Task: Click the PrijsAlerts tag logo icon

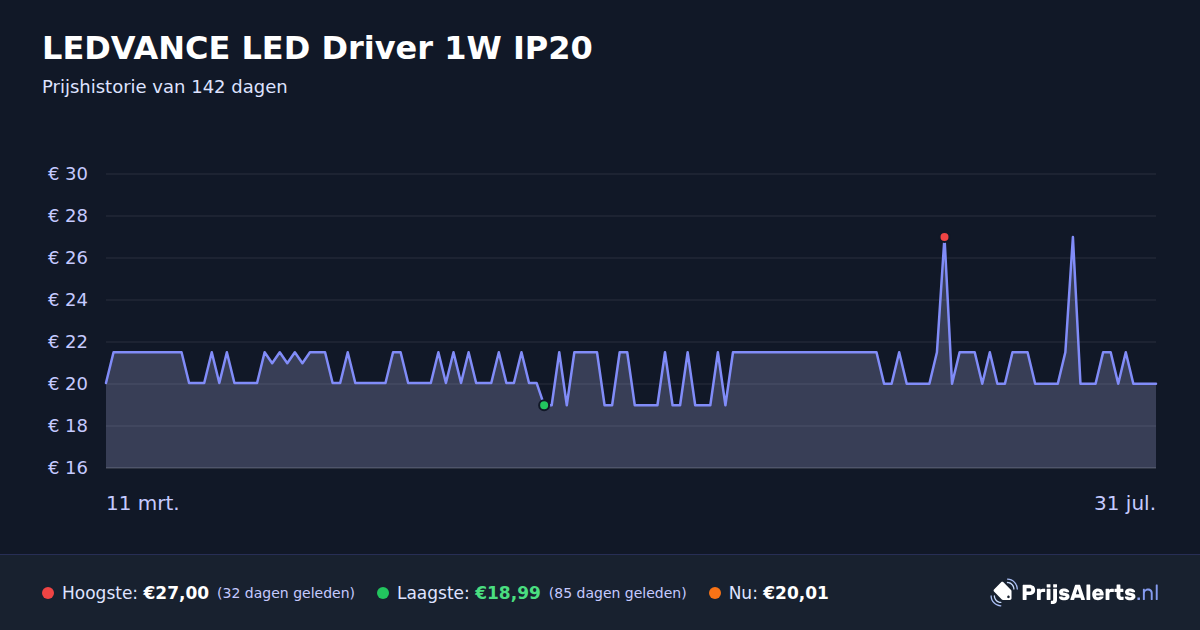Action: [x=1003, y=592]
